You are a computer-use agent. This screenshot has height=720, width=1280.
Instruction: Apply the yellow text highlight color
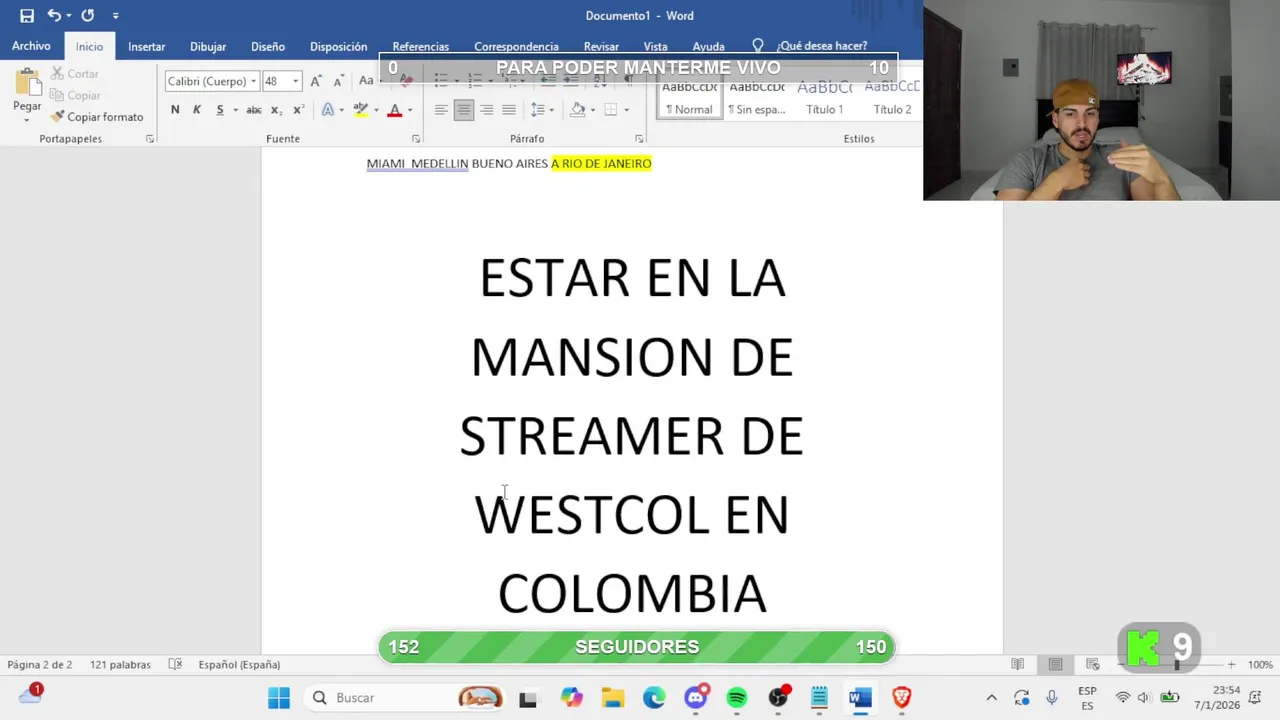click(x=361, y=110)
